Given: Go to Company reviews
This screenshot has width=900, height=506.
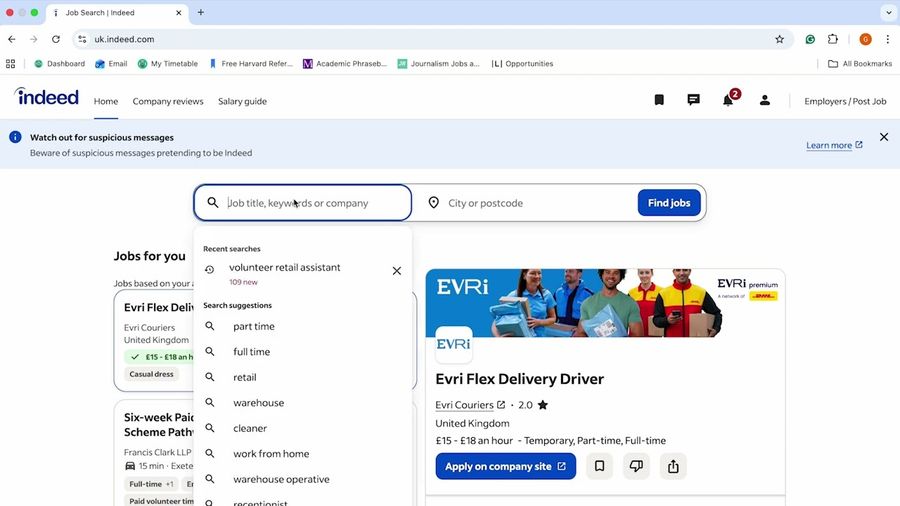Looking at the screenshot, I should pos(168,101).
